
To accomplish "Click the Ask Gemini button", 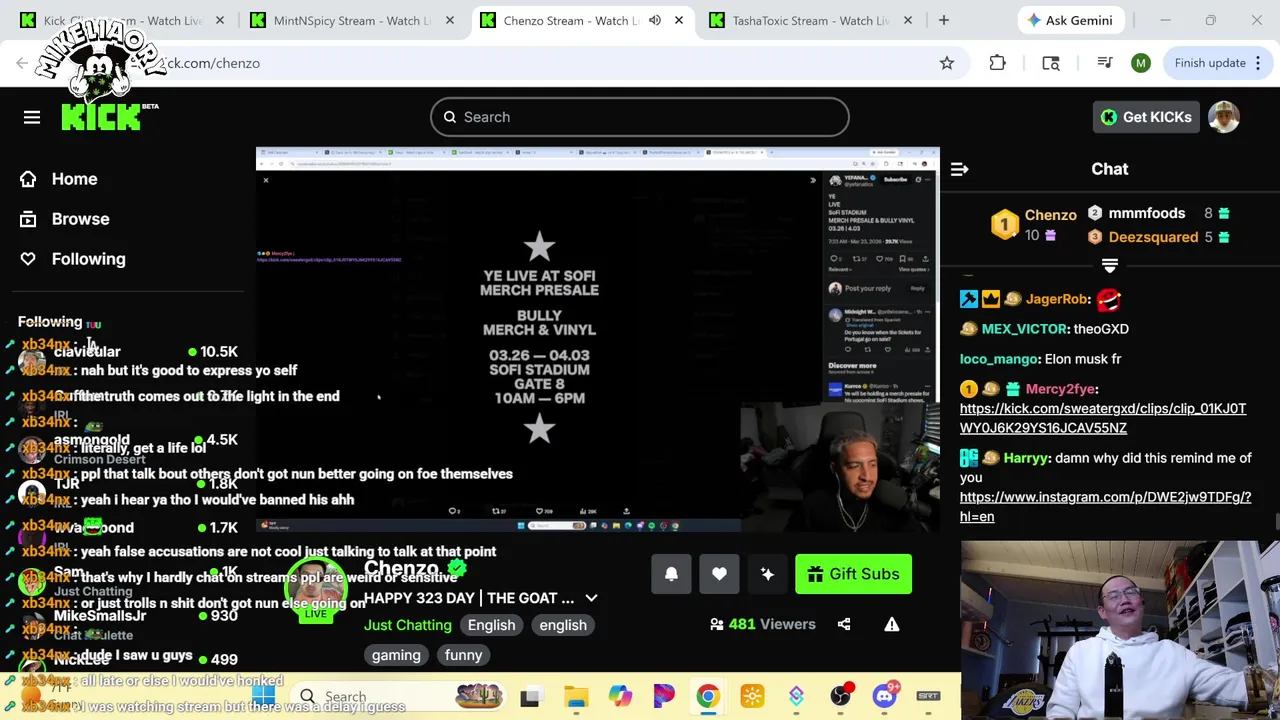I will coord(1072,20).
